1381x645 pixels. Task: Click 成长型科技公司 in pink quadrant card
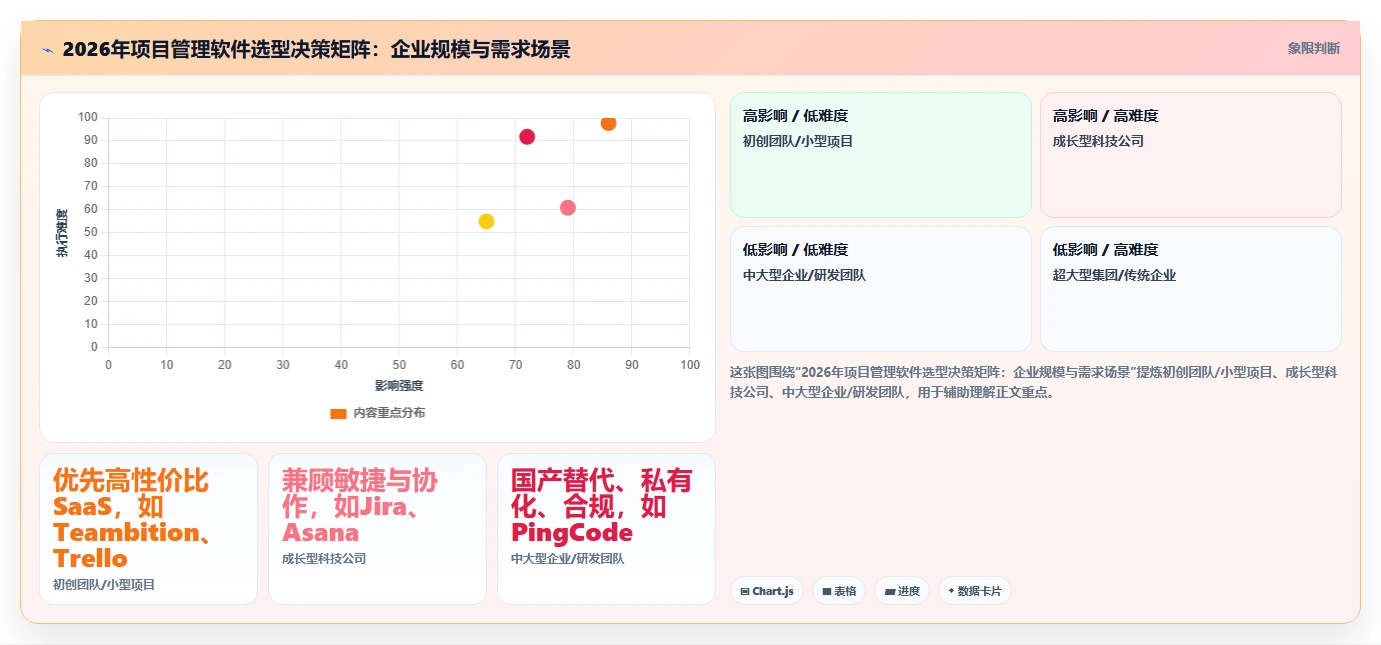[1098, 141]
